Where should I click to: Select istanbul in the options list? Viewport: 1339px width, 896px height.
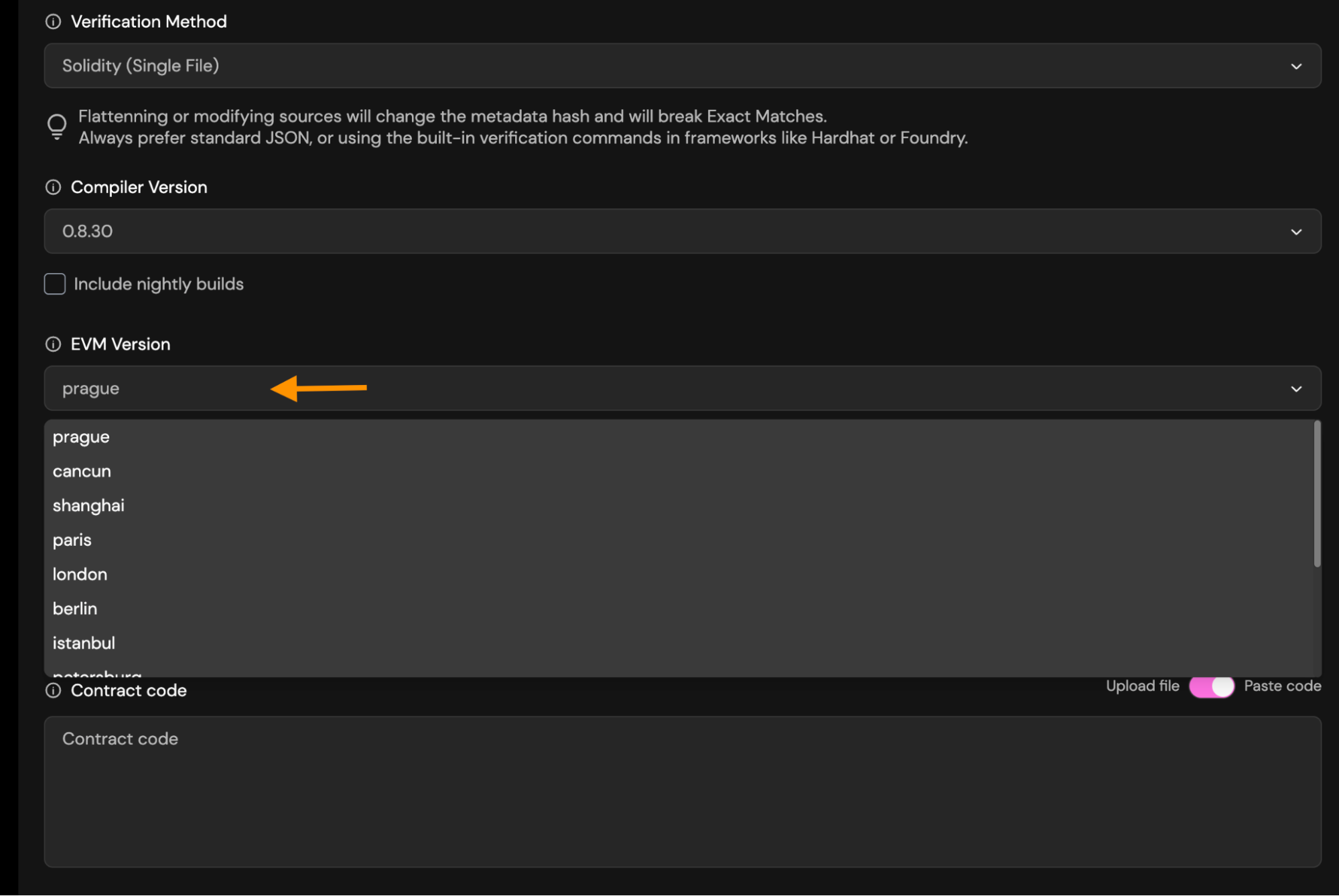click(x=84, y=643)
